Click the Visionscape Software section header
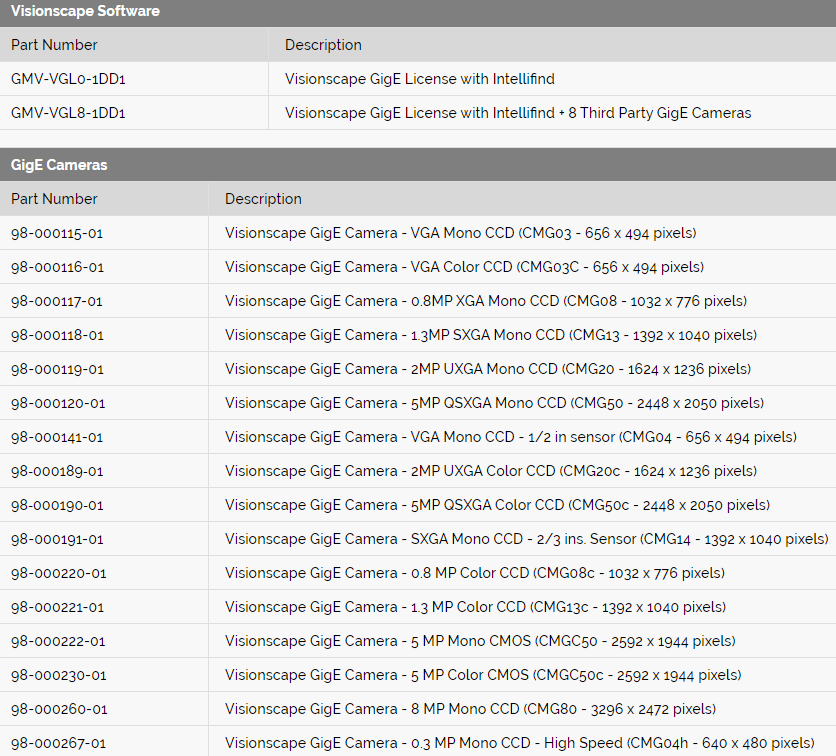This screenshot has height=756, width=836. click(85, 11)
